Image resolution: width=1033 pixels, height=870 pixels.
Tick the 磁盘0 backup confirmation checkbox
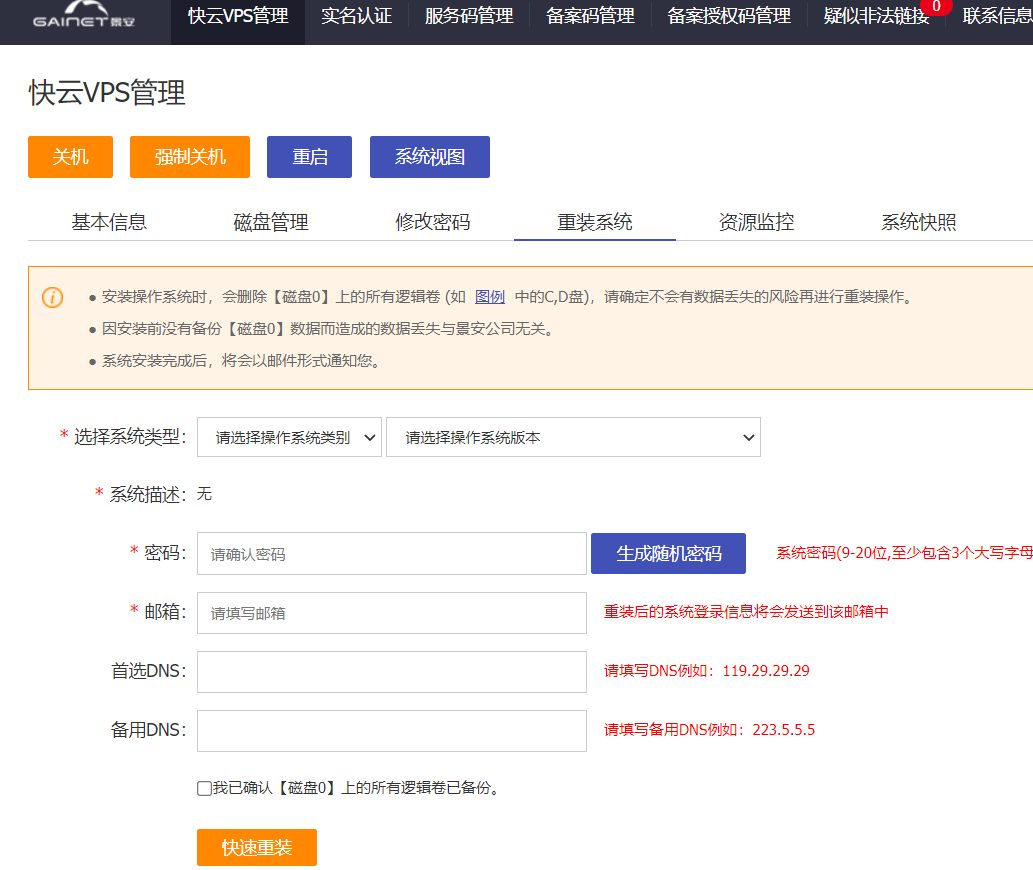tap(204, 788)
